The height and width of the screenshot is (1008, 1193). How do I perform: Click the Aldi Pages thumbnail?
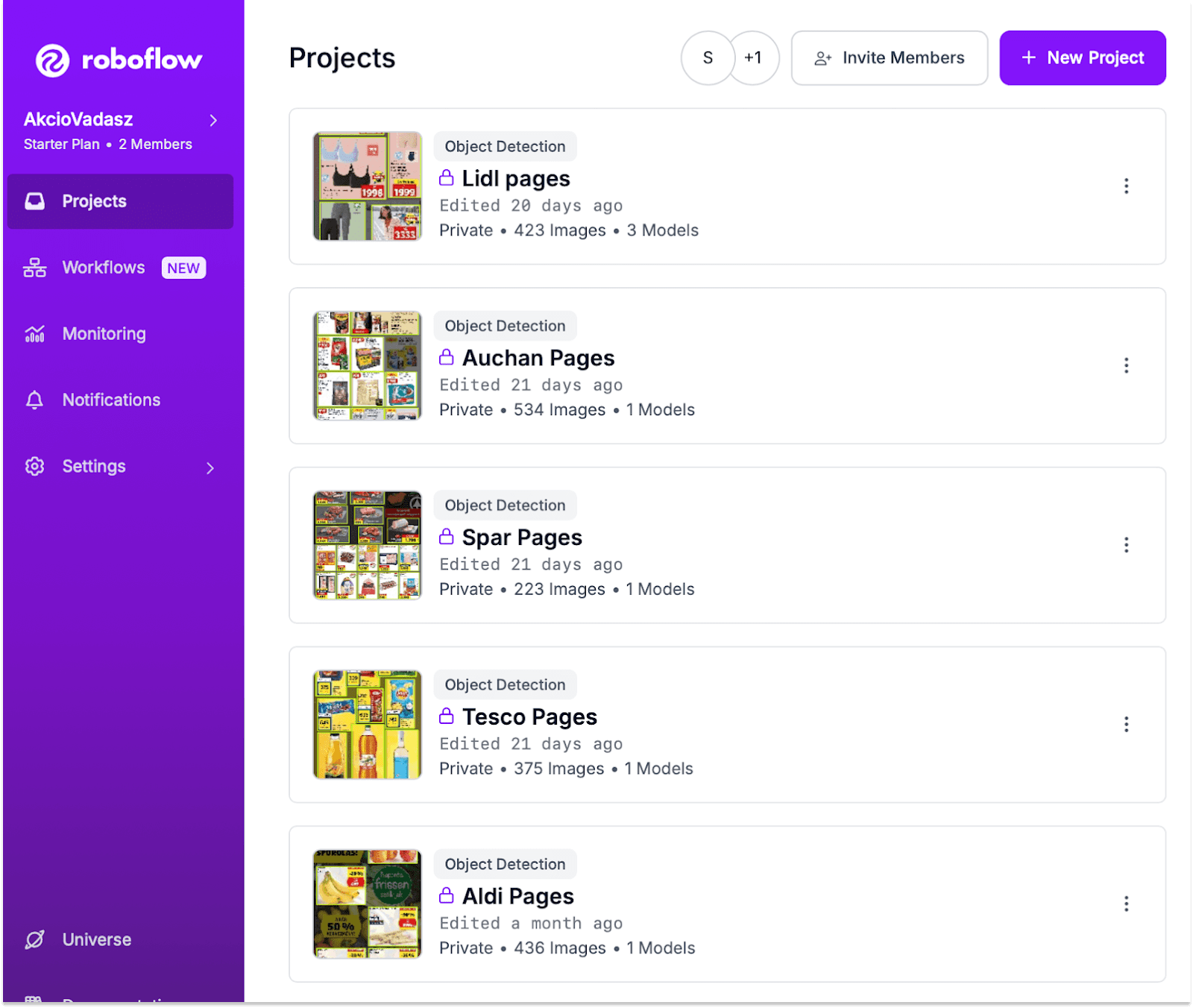click(x=367, y=904)
